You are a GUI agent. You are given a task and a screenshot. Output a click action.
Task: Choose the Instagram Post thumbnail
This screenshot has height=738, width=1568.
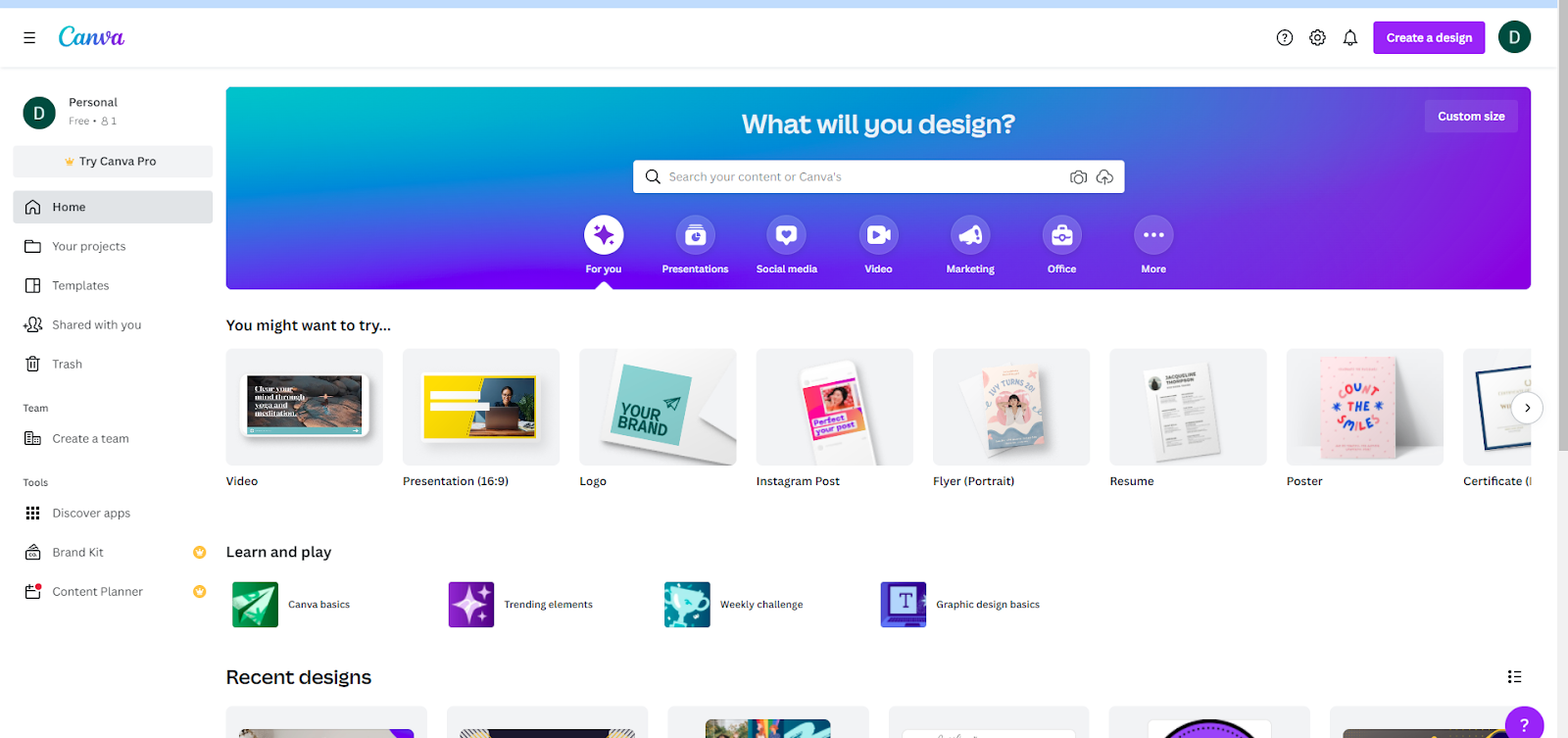pos(835,407)
